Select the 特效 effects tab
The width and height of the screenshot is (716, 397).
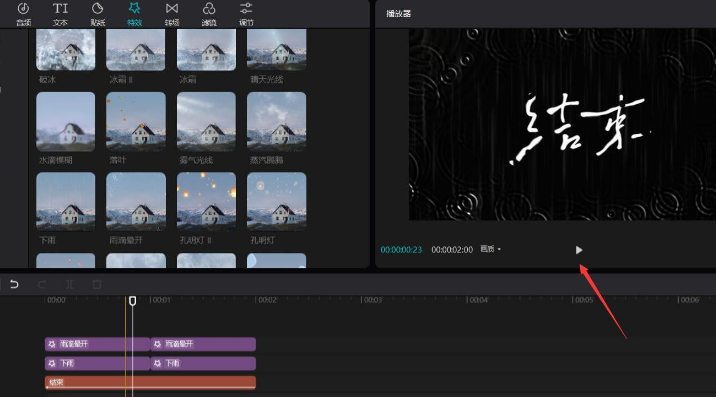pyautogui.click(x=135, y=14)
